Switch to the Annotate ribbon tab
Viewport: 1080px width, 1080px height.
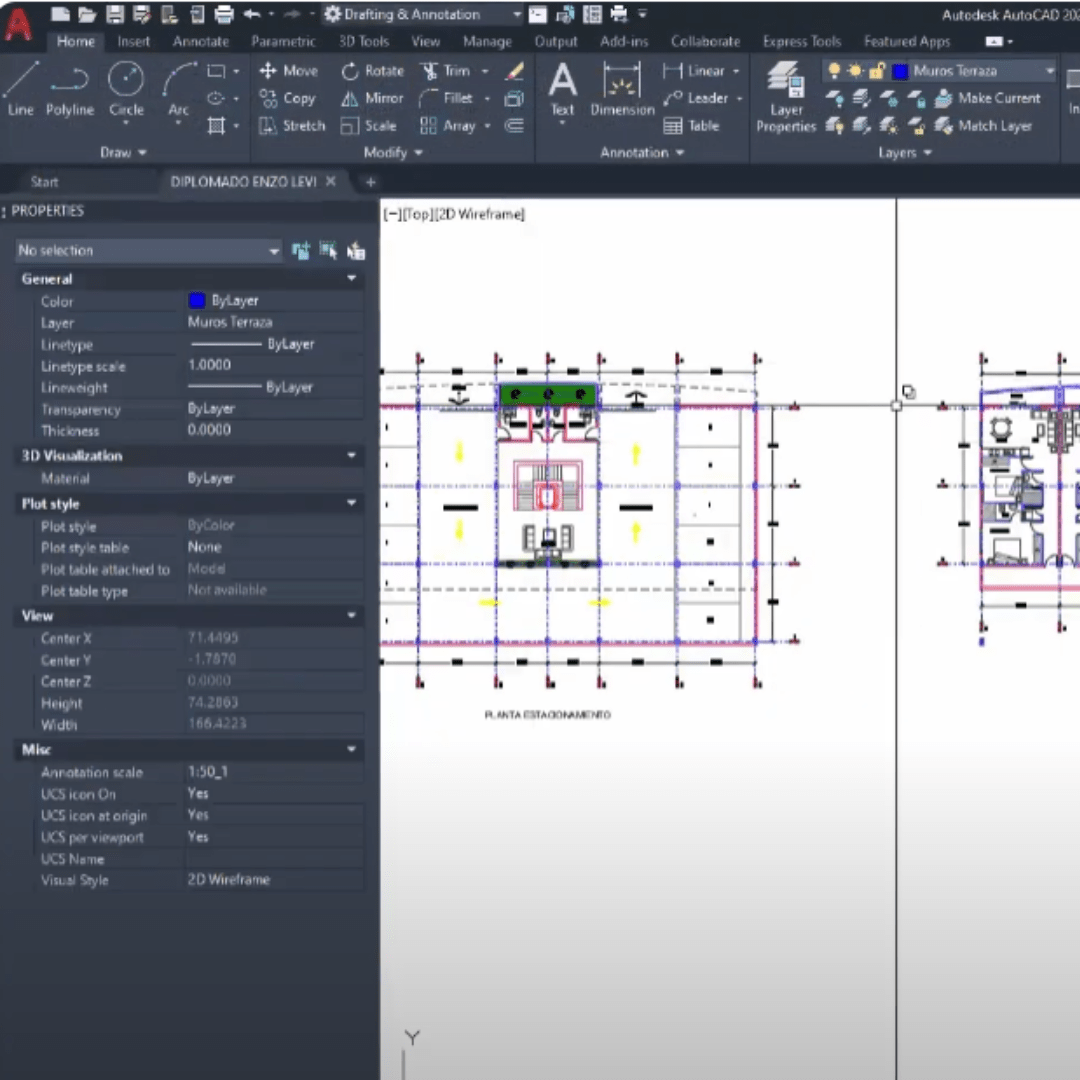pyautogui.click(x=200, y=41)
